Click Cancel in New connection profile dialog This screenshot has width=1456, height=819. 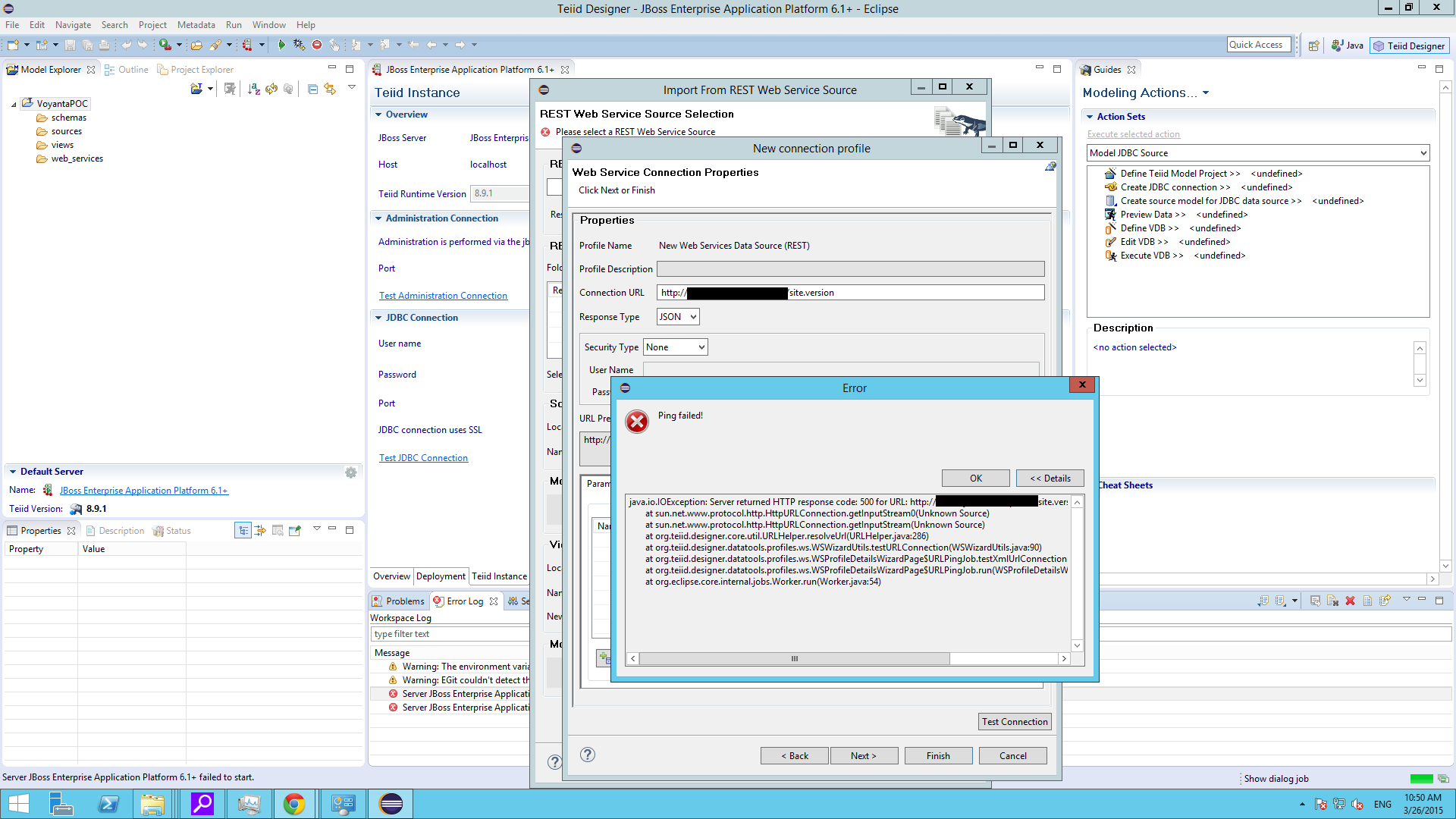point(1013,756)
